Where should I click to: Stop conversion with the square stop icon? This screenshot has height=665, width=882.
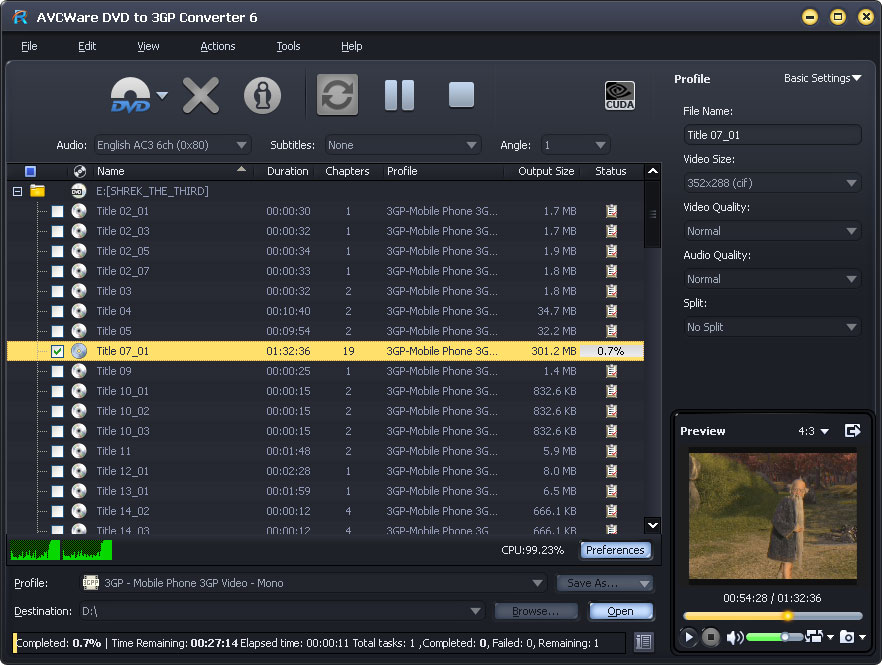point(461,95)
